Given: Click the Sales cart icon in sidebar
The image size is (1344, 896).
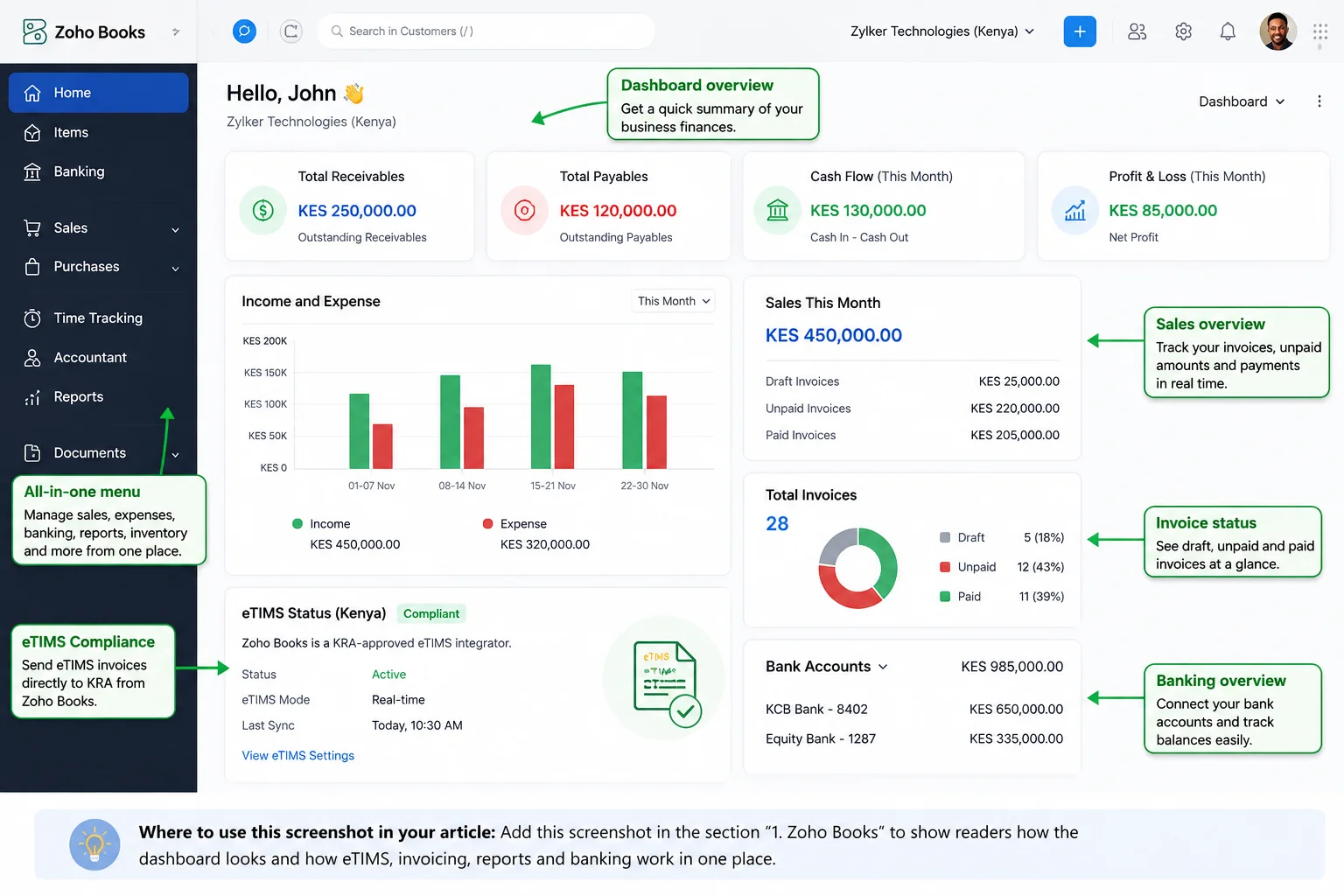Looking at the screenshot, I should [32, 227].
